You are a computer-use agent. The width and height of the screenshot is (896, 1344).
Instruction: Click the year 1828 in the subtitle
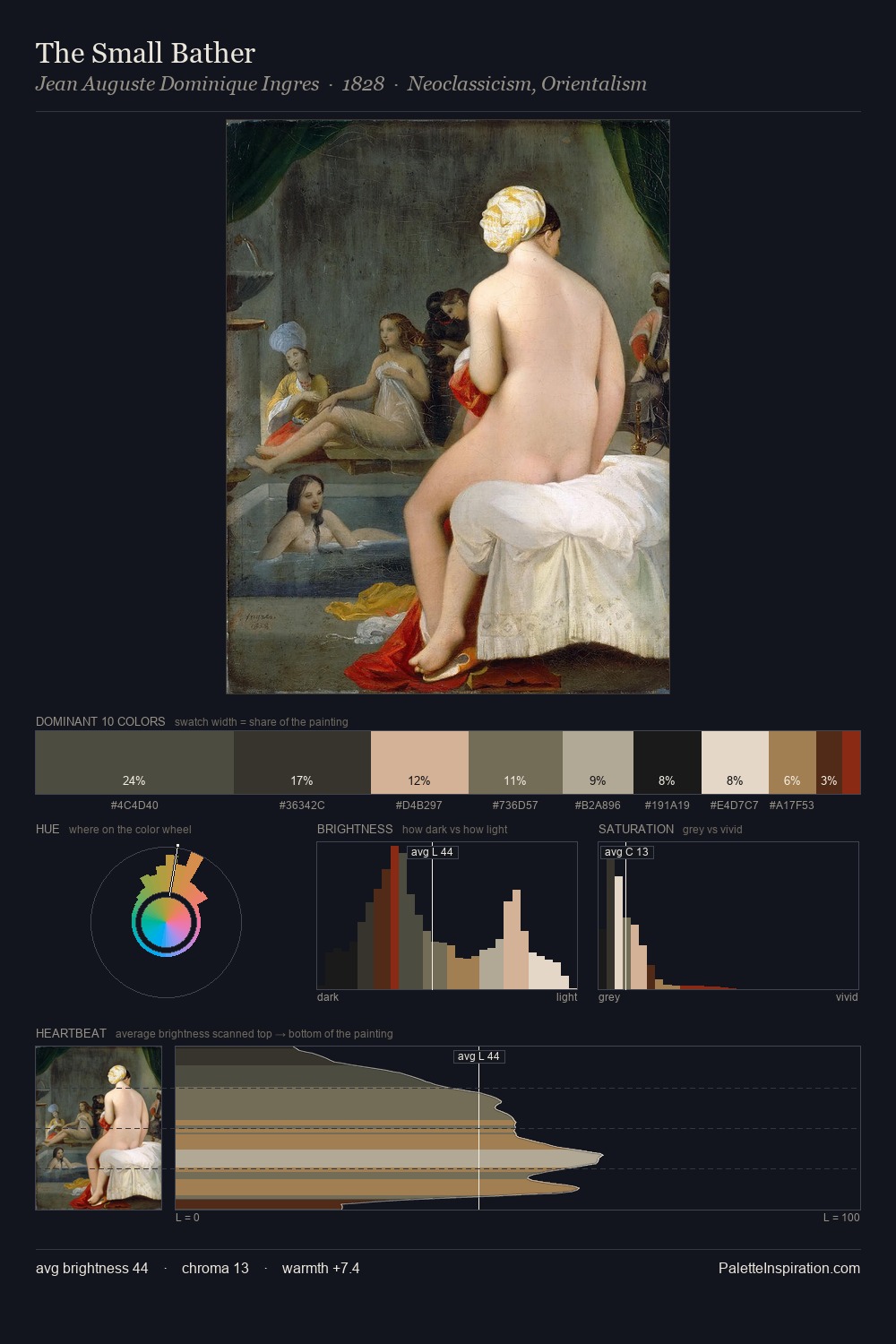[363, 84]
